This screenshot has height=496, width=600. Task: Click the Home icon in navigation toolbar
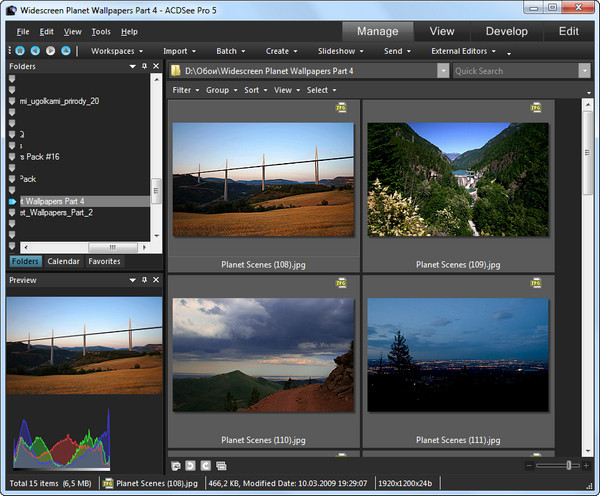20,50
